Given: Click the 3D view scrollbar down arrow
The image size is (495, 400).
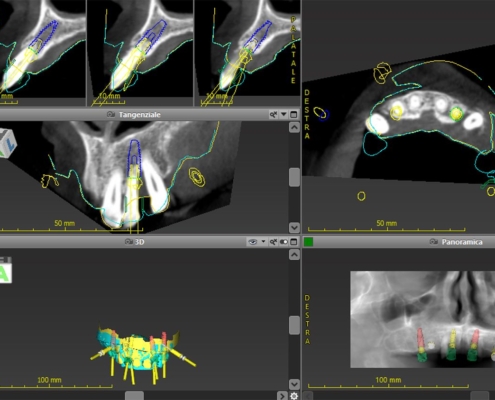Looking at the screenshot, I should click(x=294, y=384).
